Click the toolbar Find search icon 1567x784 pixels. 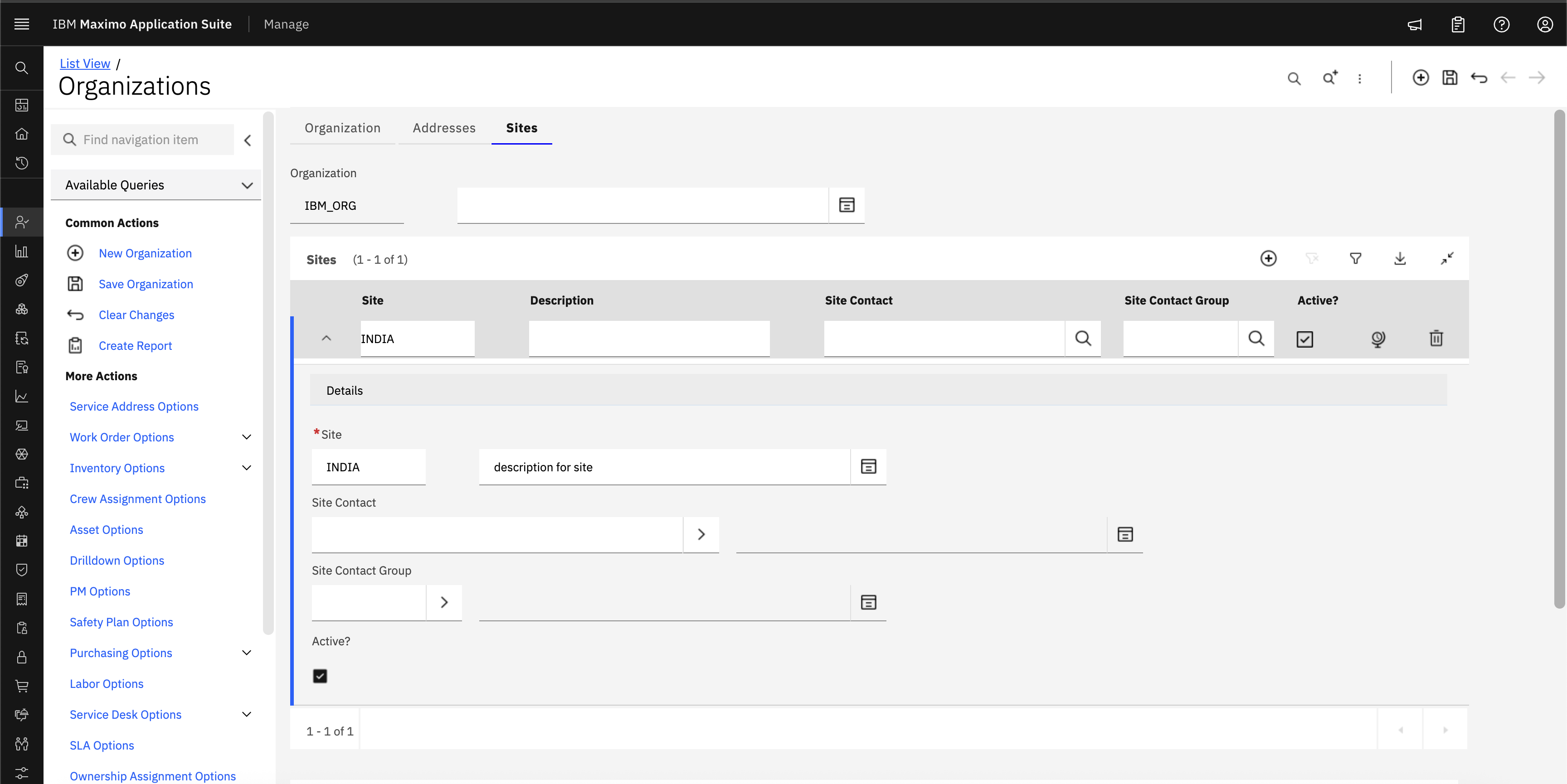click(1294, 78)
